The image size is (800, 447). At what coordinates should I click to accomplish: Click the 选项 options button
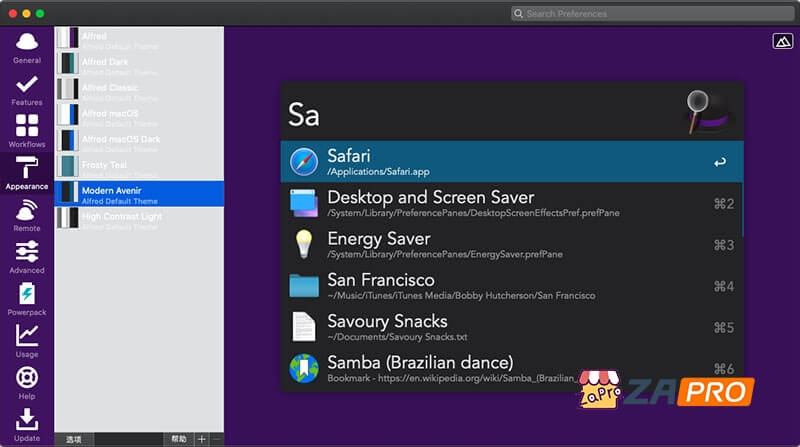coord(73,439)
